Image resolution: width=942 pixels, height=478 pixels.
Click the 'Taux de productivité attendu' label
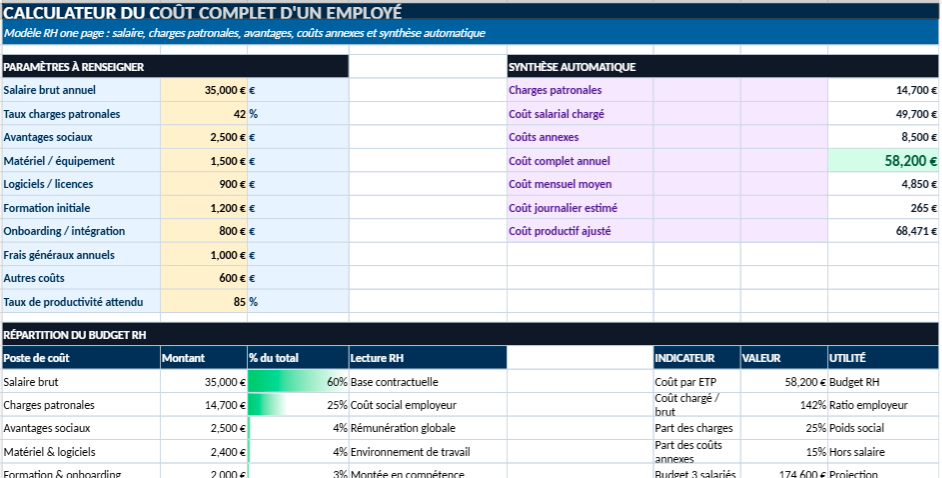point(73,302)
